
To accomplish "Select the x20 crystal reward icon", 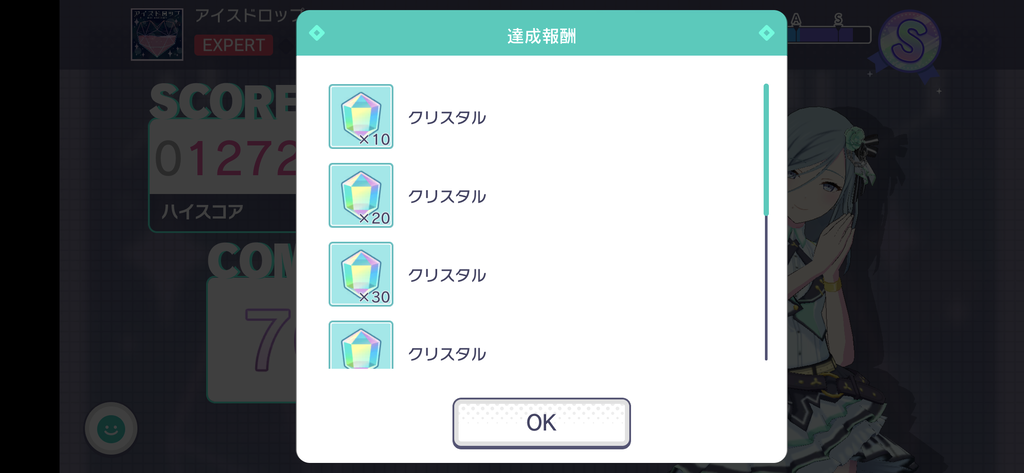I will pos(361,195).
